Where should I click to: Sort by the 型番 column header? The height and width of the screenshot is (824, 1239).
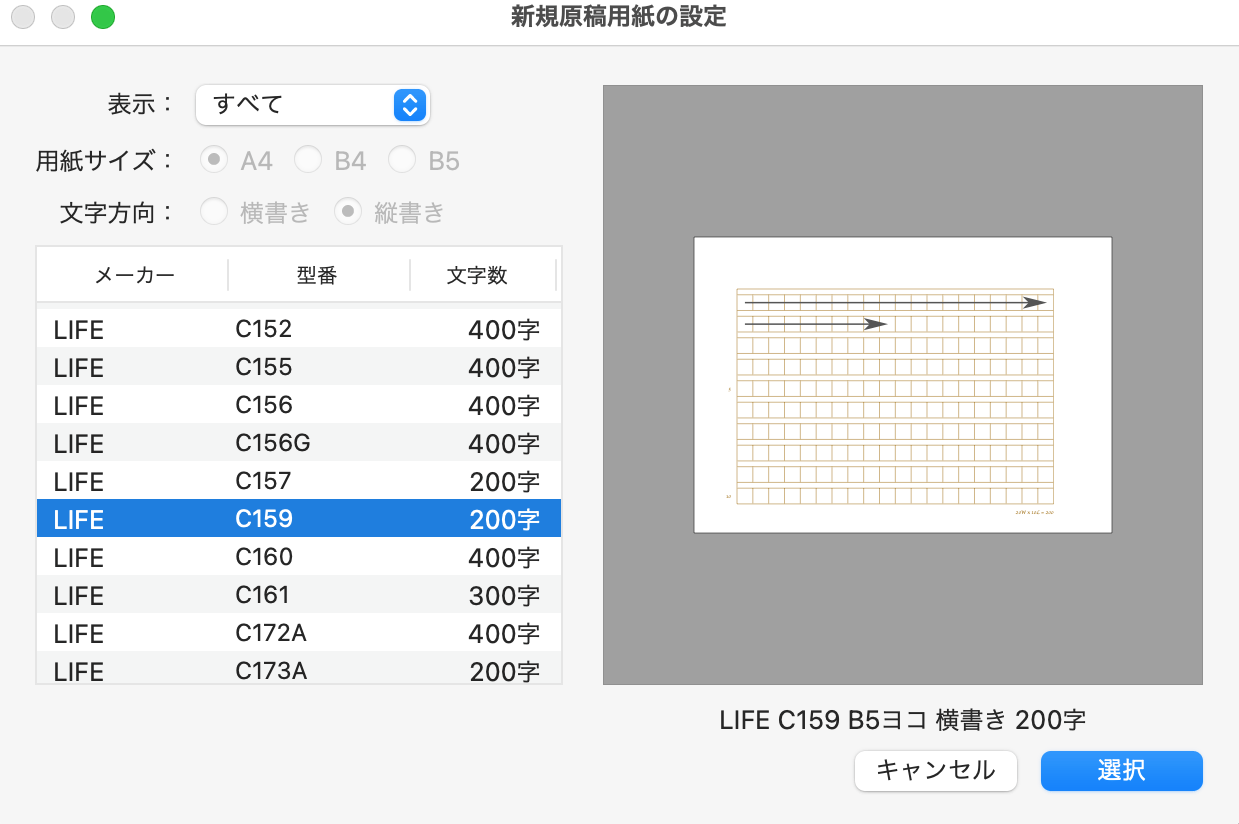point(318,276)
